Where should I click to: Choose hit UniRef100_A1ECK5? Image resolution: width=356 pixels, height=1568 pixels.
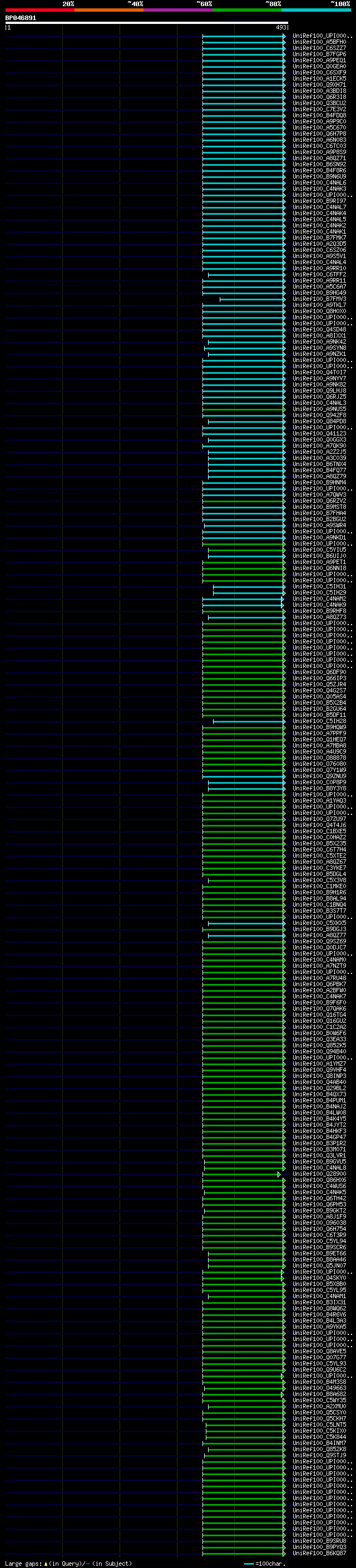pyautogui.click(x=319, y=78)
